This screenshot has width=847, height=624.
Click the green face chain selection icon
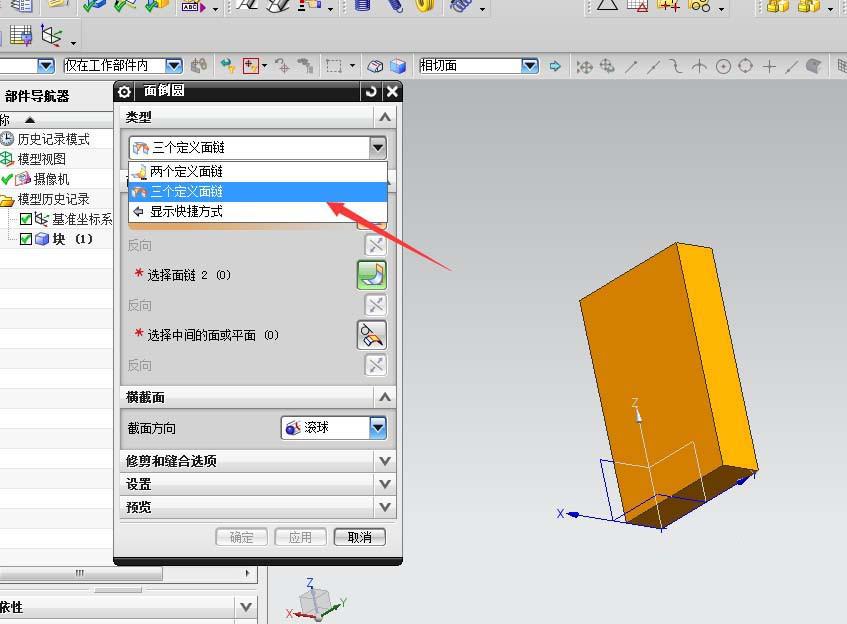click(371, 273)
